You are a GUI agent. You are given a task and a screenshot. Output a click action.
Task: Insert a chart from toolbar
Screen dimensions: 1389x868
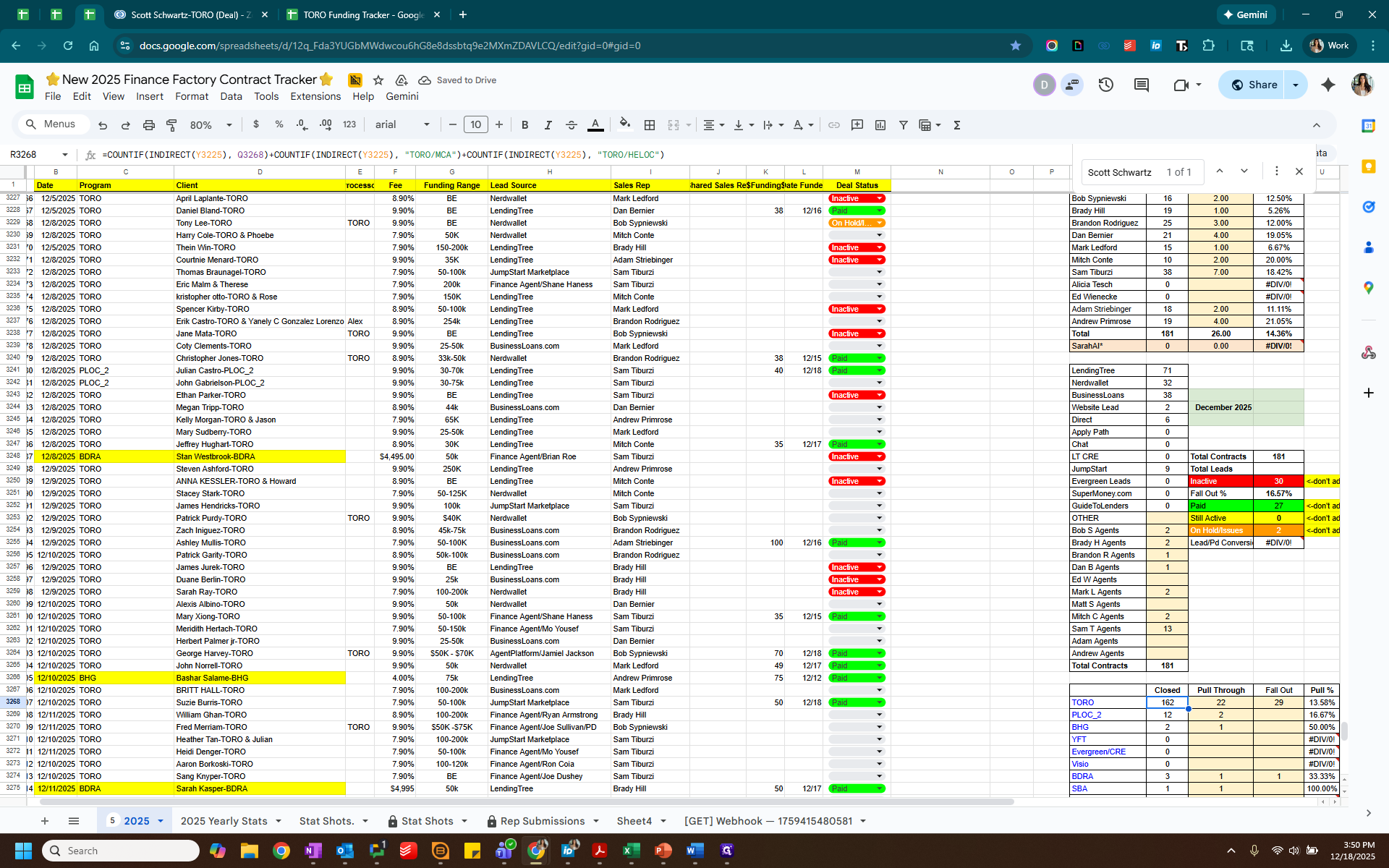coord(880,125)
